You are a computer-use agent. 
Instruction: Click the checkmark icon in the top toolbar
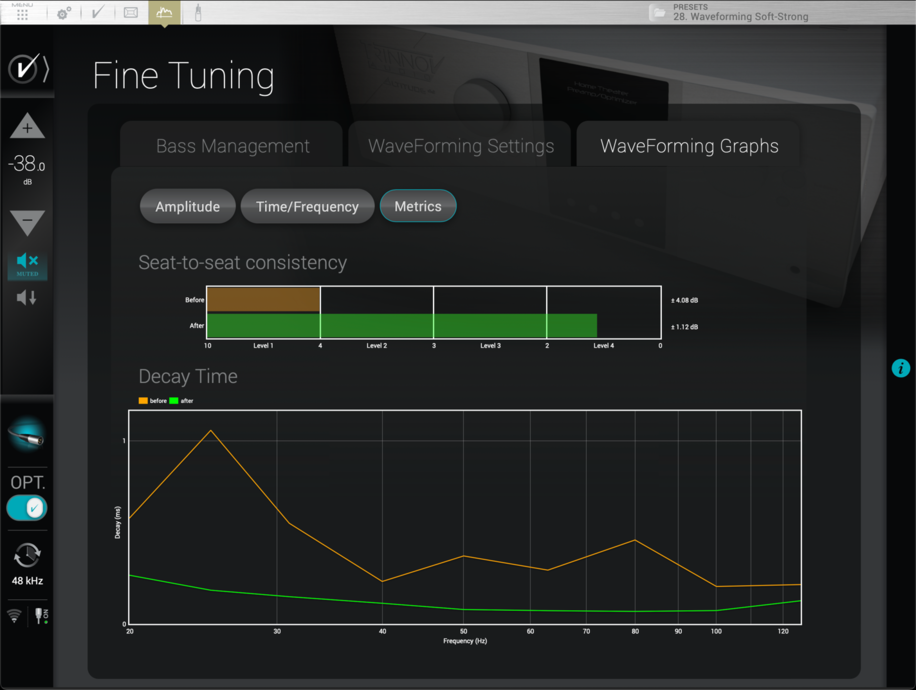(x=97, y=13)
